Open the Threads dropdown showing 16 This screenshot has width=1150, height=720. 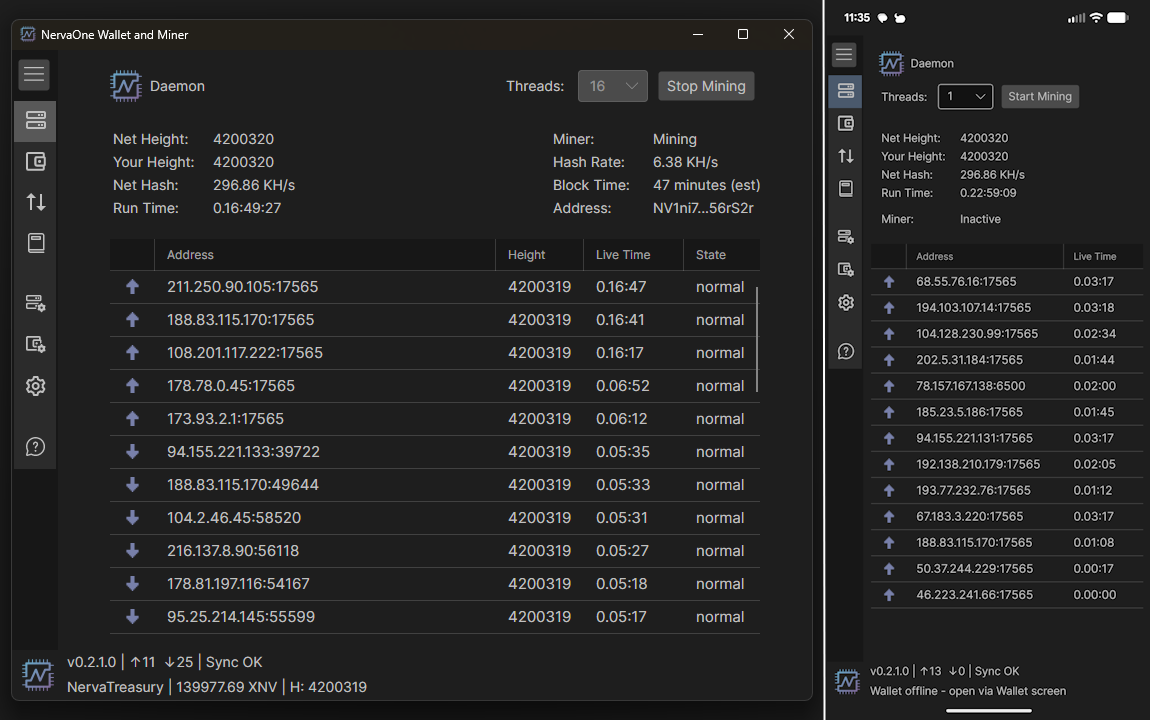(x=612, y=86)
